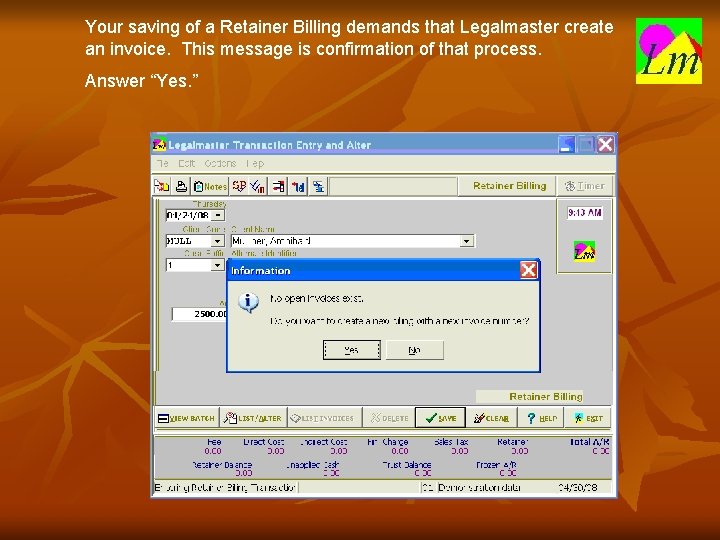This screenshot has height=540, width=720.
Task: Expand the Case Suffix dropdown showing 1
Action: coord(217,265)
